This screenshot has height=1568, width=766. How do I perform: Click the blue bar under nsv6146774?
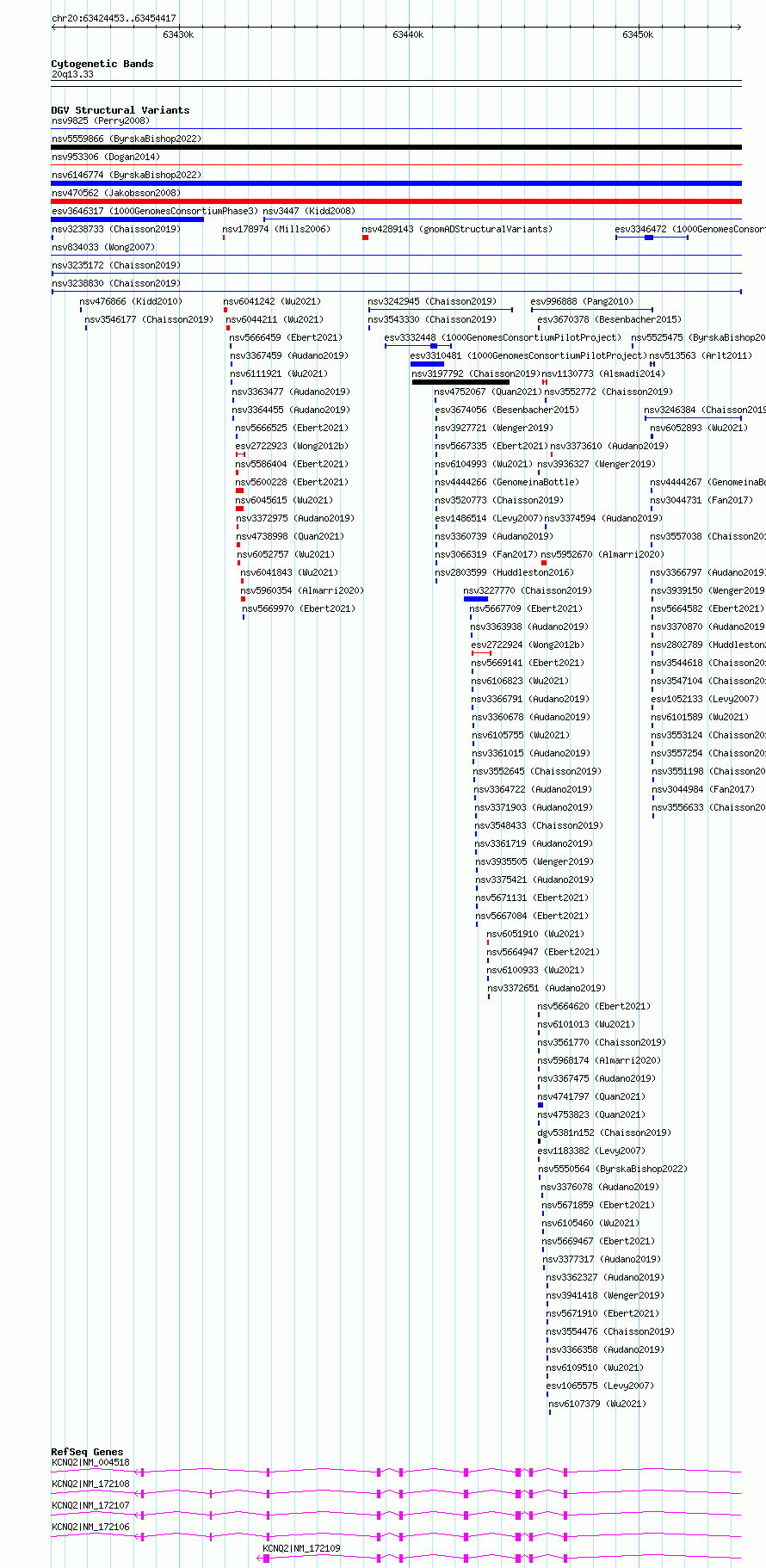(x=397, y=183)
